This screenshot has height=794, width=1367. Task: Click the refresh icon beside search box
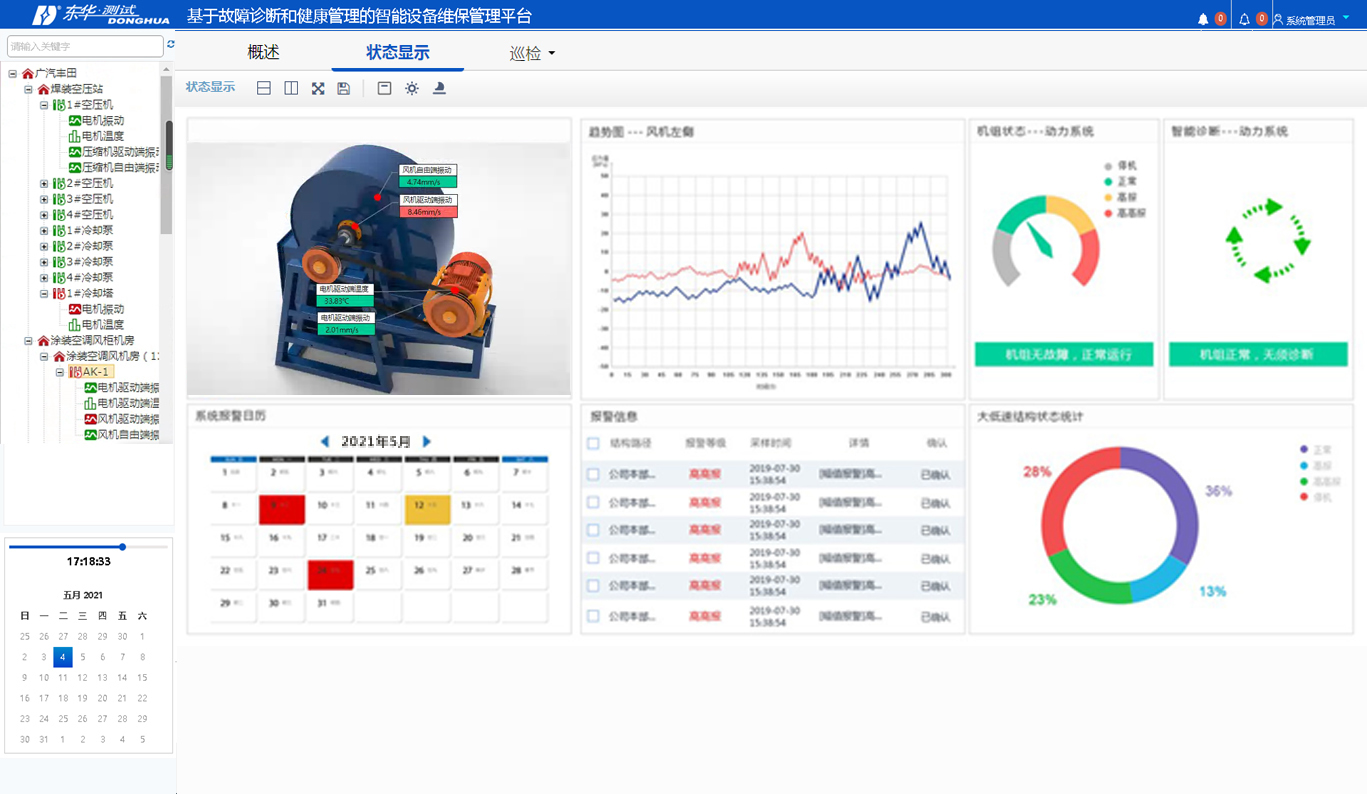point(171,45)
